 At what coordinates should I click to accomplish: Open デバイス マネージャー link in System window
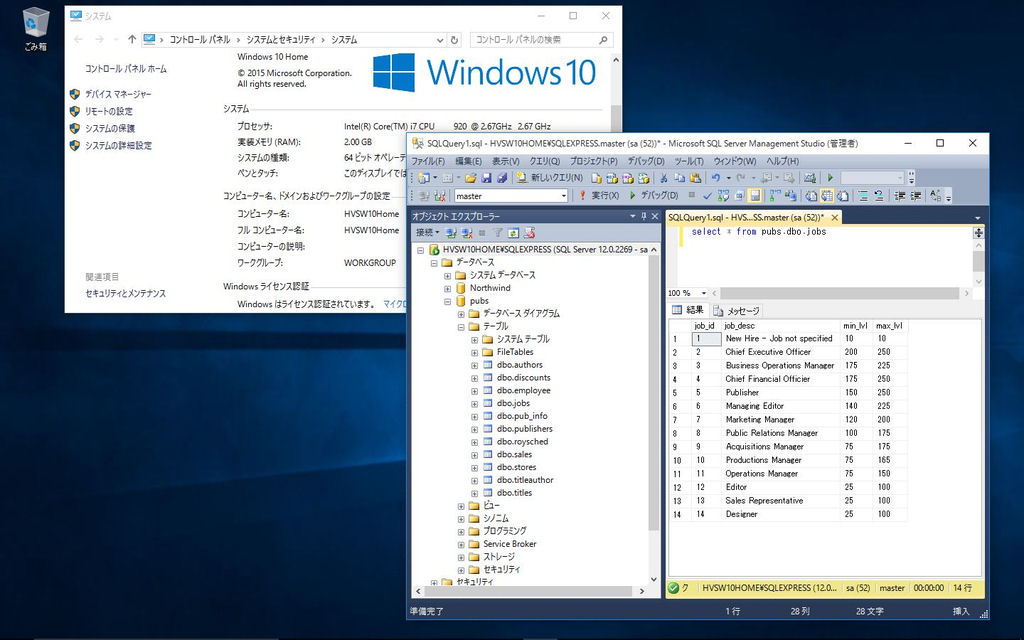tap(118, 94)
